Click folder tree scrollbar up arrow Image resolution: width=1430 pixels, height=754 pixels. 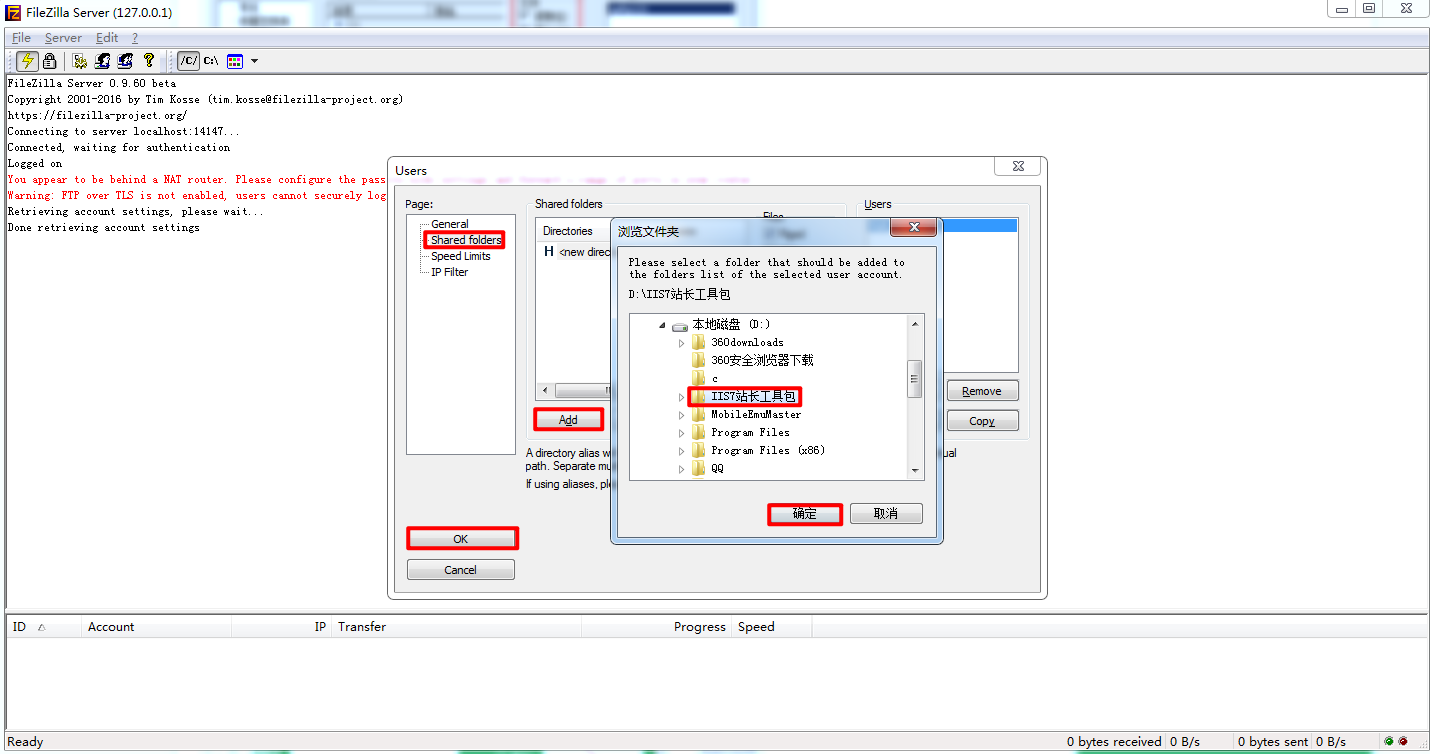914,323
